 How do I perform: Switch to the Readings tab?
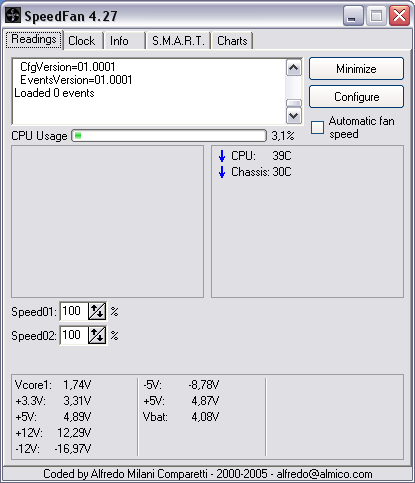[x=34, y=40]
